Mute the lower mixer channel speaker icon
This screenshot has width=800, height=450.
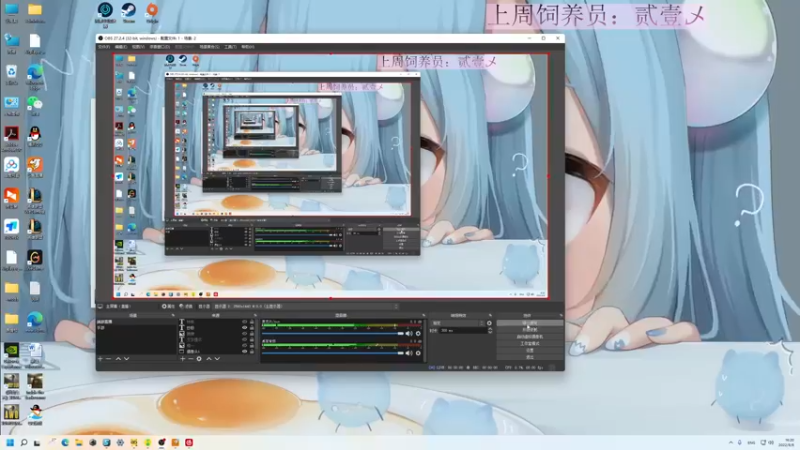[x=409, y=353]
